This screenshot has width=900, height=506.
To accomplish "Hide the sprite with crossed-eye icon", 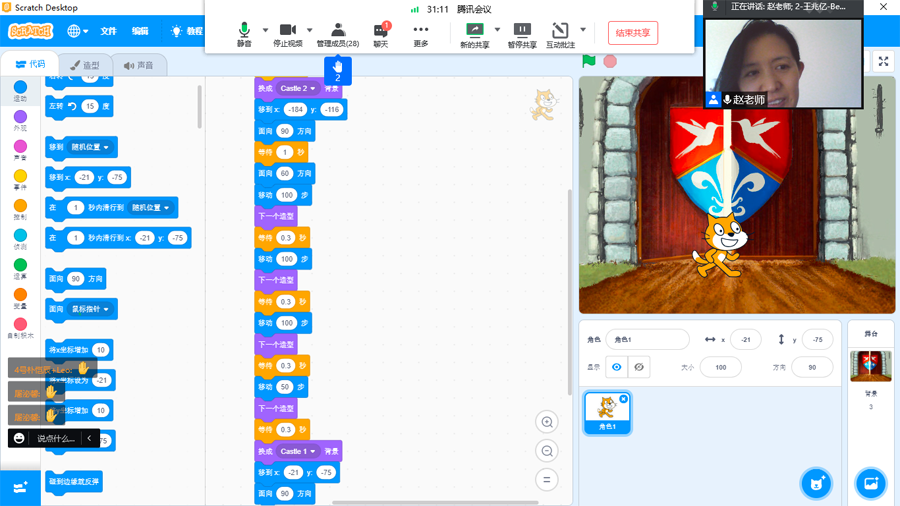I will coord(639,367).
